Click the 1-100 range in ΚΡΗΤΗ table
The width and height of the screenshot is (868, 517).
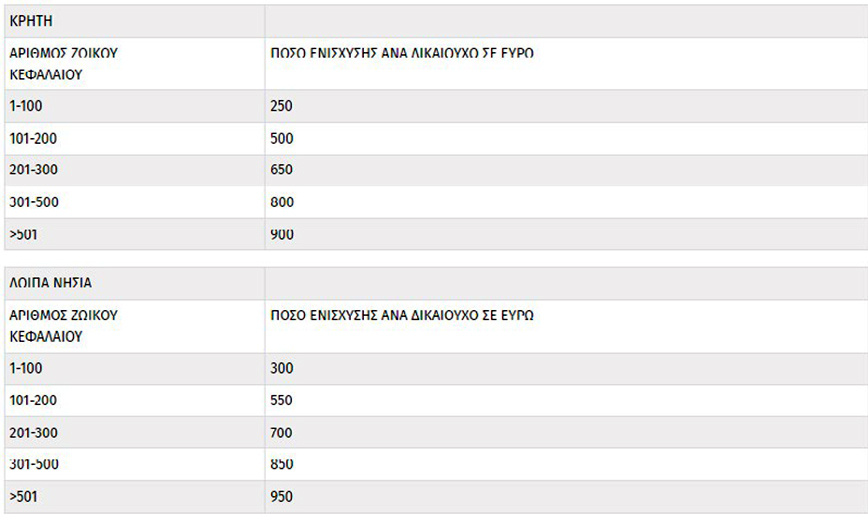[26, 105]
